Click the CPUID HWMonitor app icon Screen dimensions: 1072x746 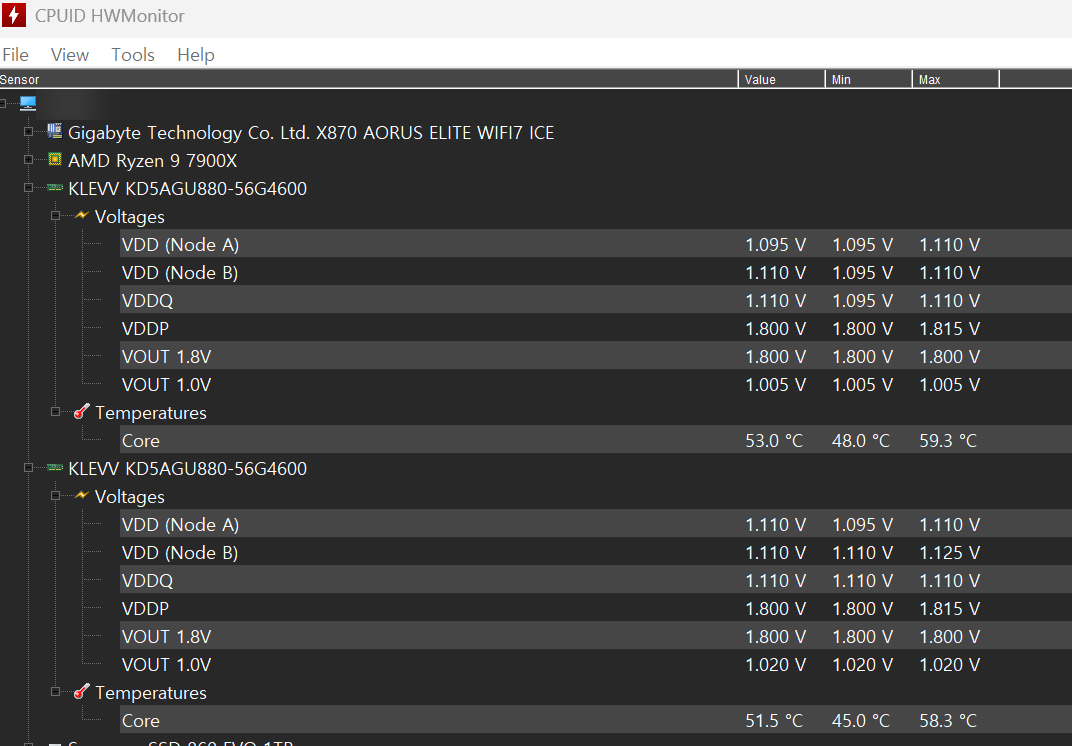pyautogui.click(x=14, y=15)
